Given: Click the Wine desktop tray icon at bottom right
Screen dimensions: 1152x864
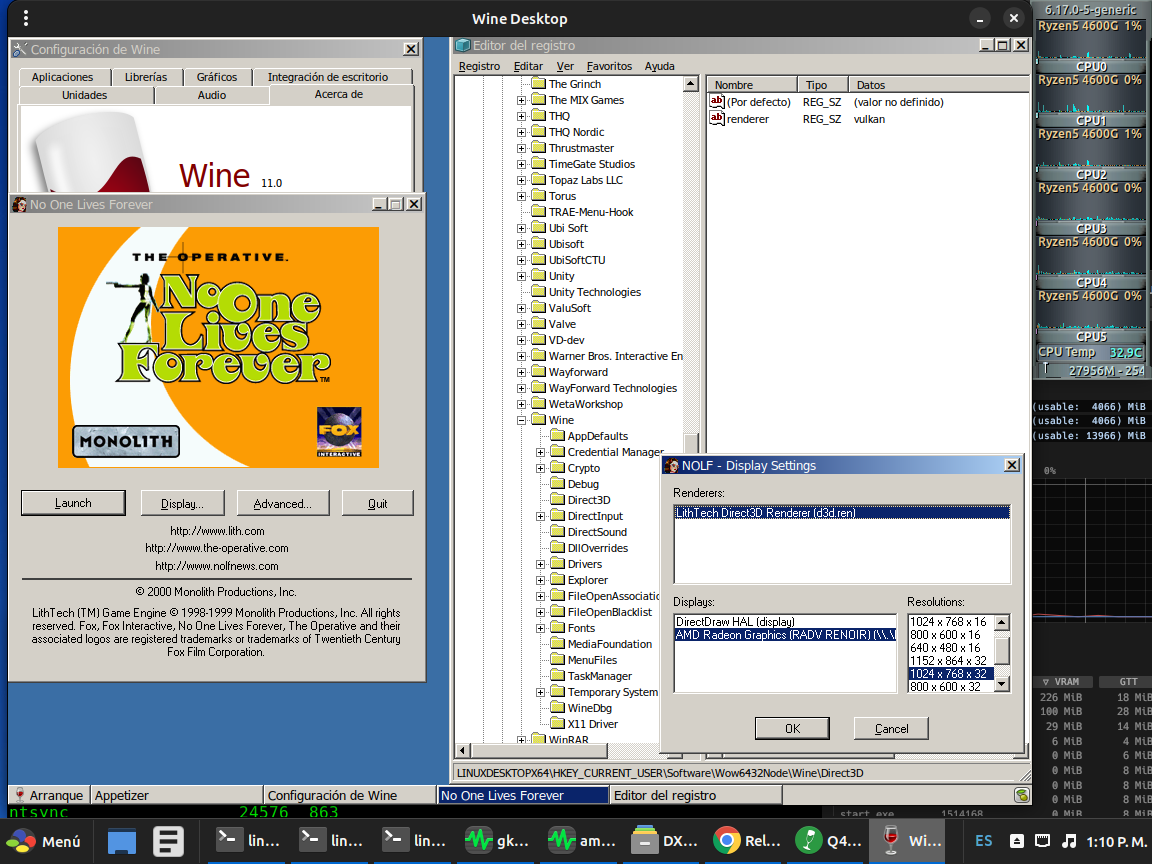Looking at the screenshot, I should (1021, 795).
